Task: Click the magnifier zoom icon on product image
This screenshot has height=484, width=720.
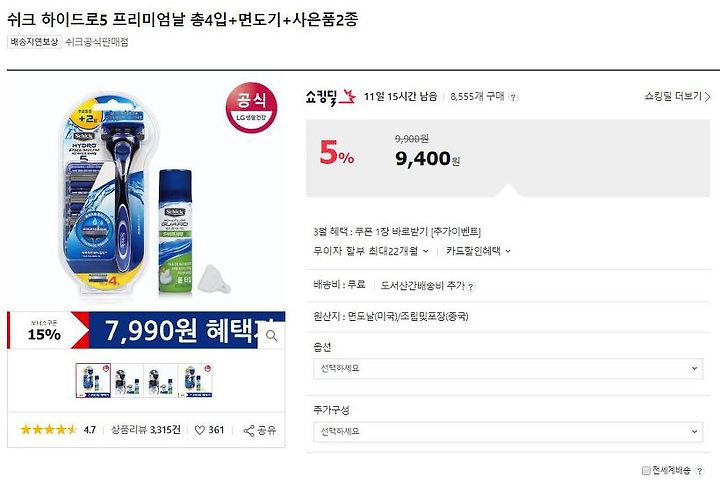Action: coord(271,336)
